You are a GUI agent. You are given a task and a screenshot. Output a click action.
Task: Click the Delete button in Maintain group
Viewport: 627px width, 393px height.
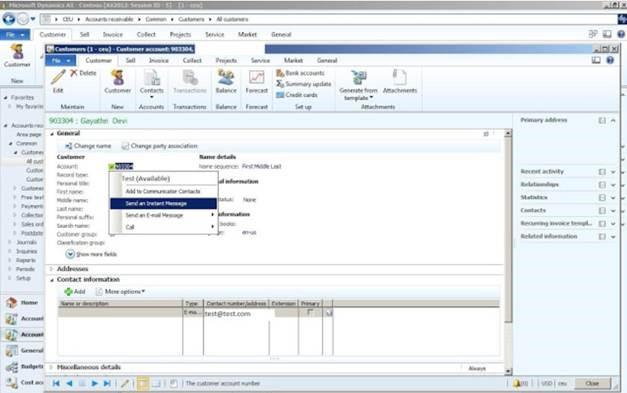(x=83, y=73)
